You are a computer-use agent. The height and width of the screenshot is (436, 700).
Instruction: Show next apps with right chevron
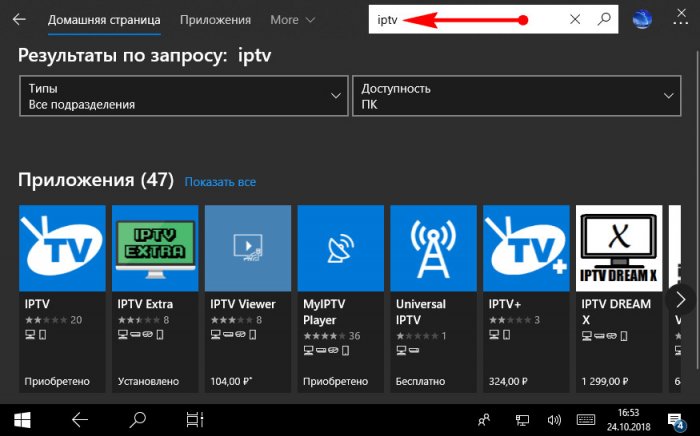[680, 300]
